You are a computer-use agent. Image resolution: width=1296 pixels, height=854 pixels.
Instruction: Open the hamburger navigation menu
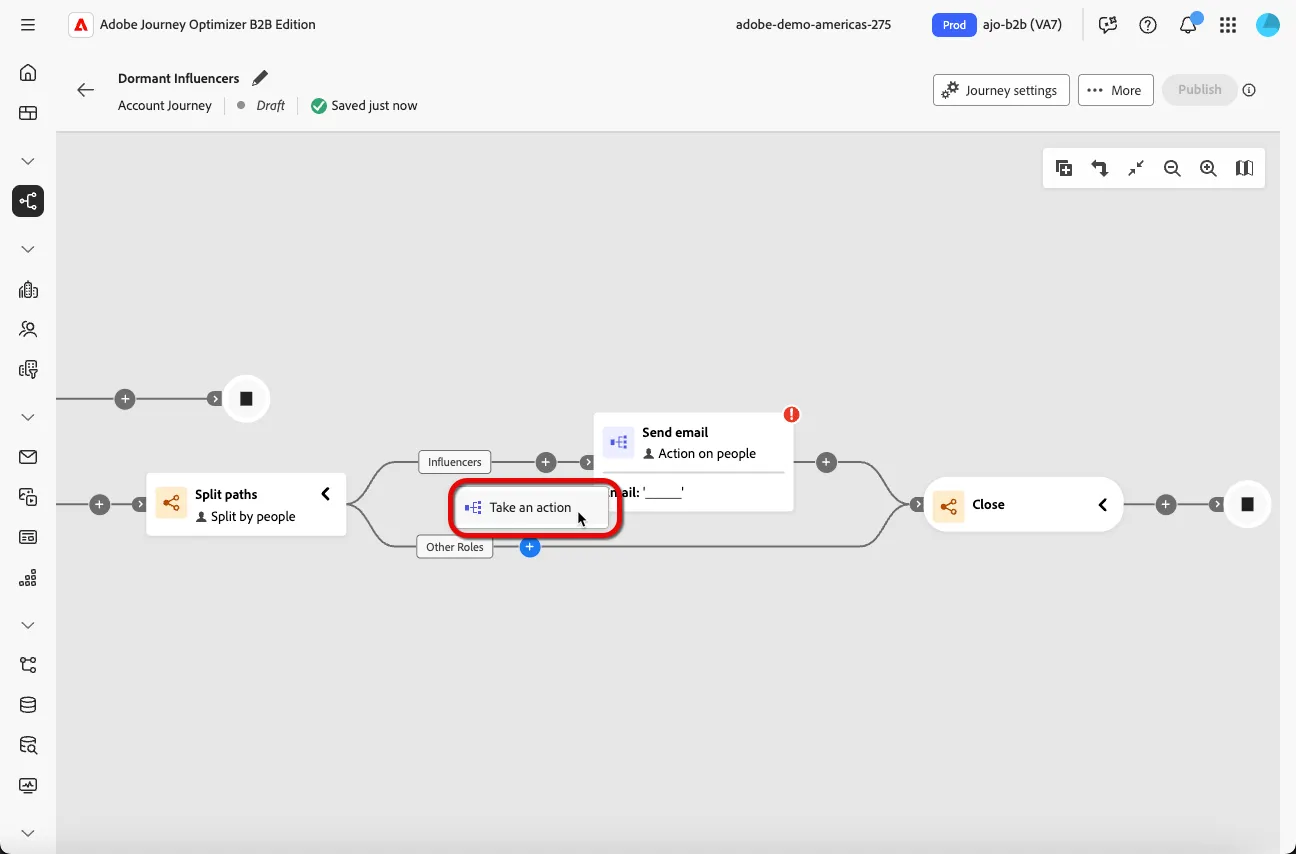[x=28, y=25]
